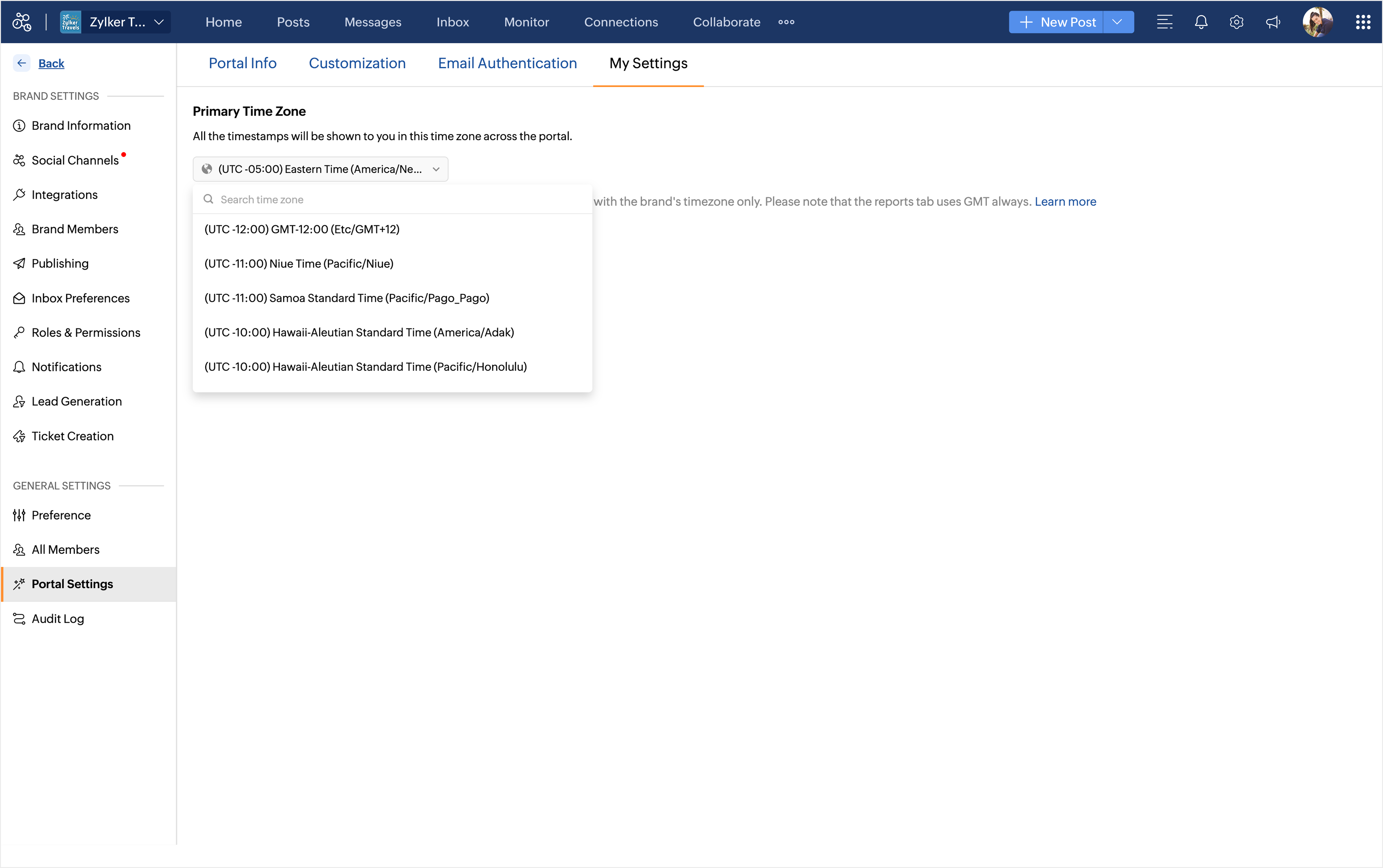Select Niue Time (Pacific/Niue) option
This screenshot has width=1383, height=868.
tap(299, 264)
